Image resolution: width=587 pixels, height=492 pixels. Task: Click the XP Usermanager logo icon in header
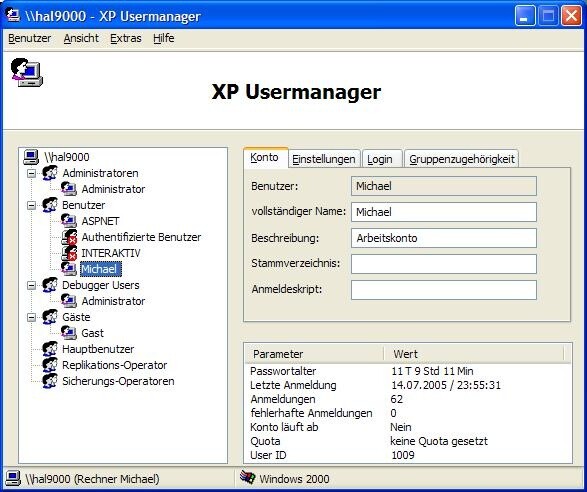tap(27, 73)
